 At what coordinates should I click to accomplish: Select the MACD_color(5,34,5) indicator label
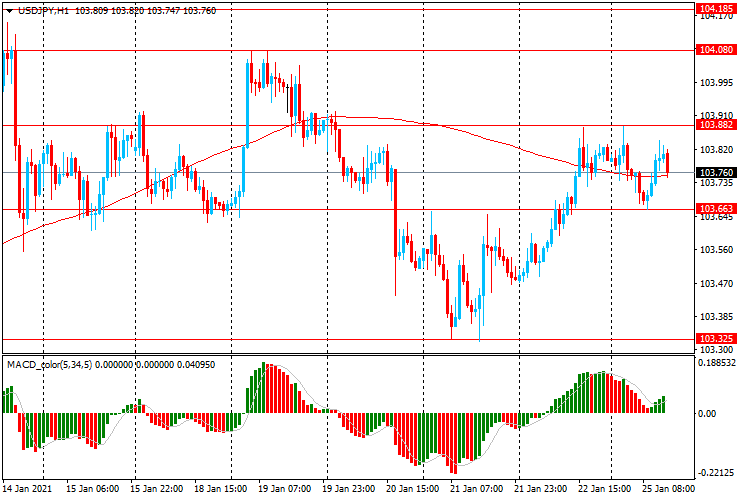click(50, 365)
